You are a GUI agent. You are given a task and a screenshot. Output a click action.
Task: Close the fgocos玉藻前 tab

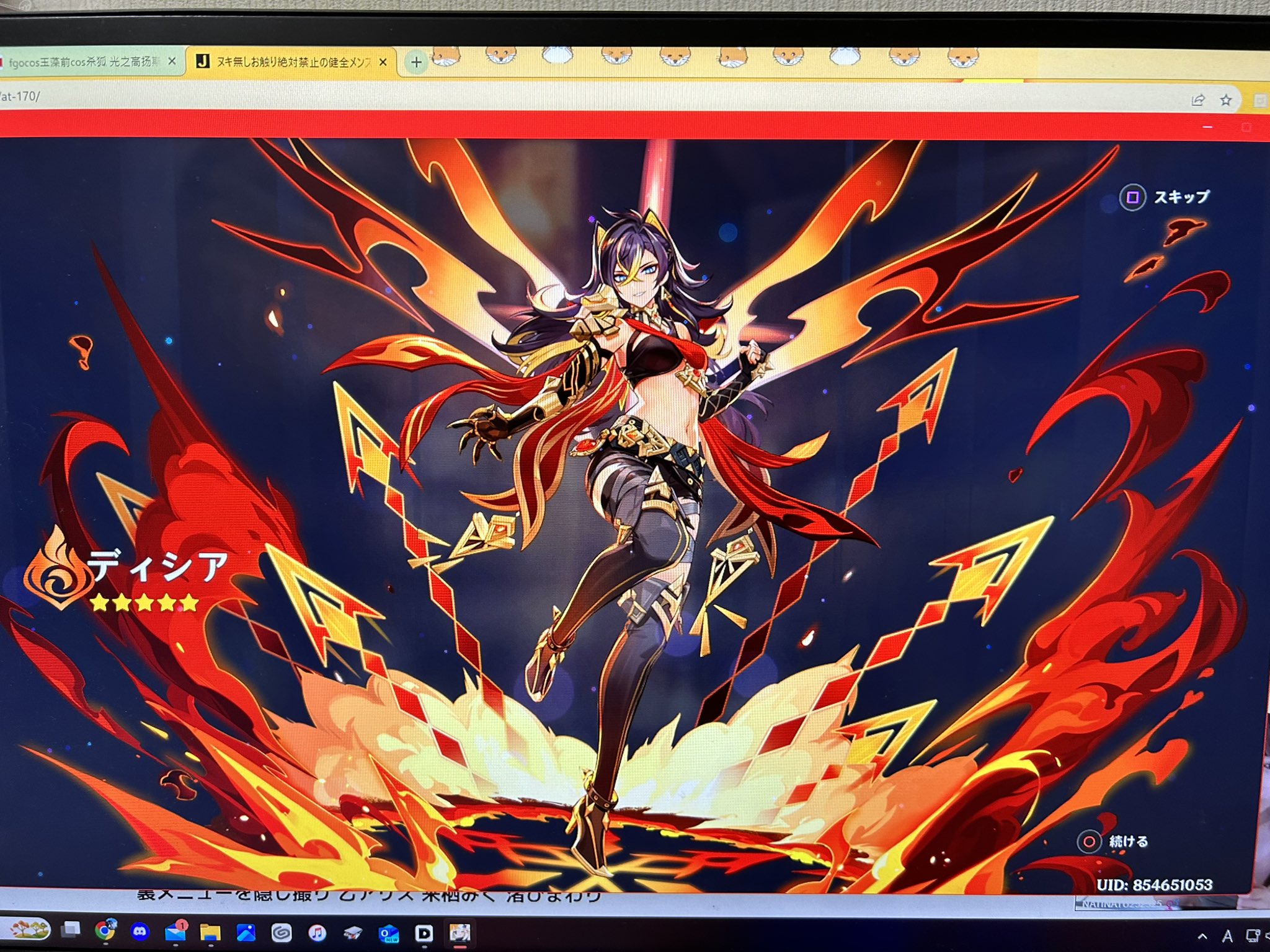[x=172, y=62]
